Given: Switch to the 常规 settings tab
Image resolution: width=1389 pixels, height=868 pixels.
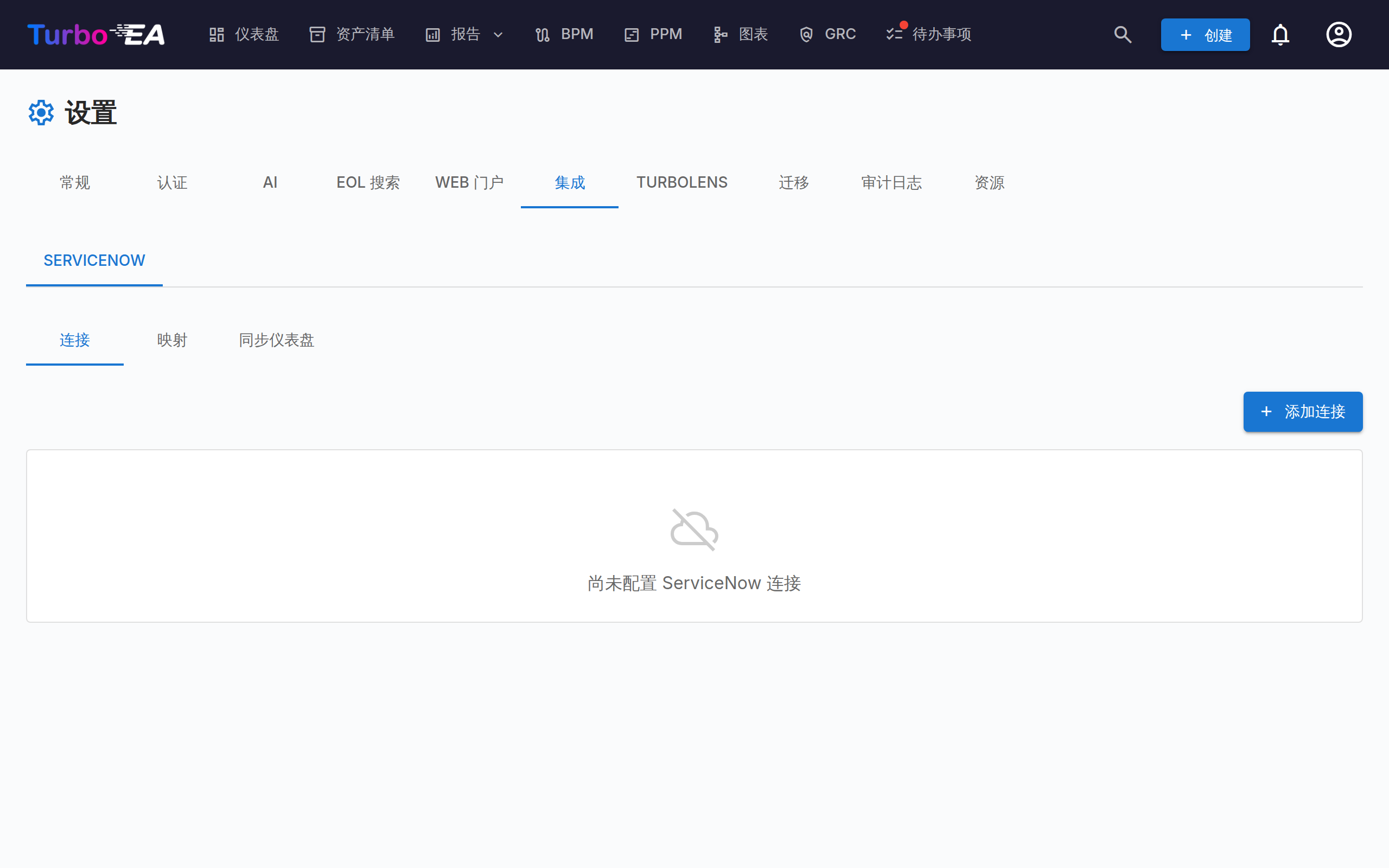Looking at the screenshot, I should (75, 183).
